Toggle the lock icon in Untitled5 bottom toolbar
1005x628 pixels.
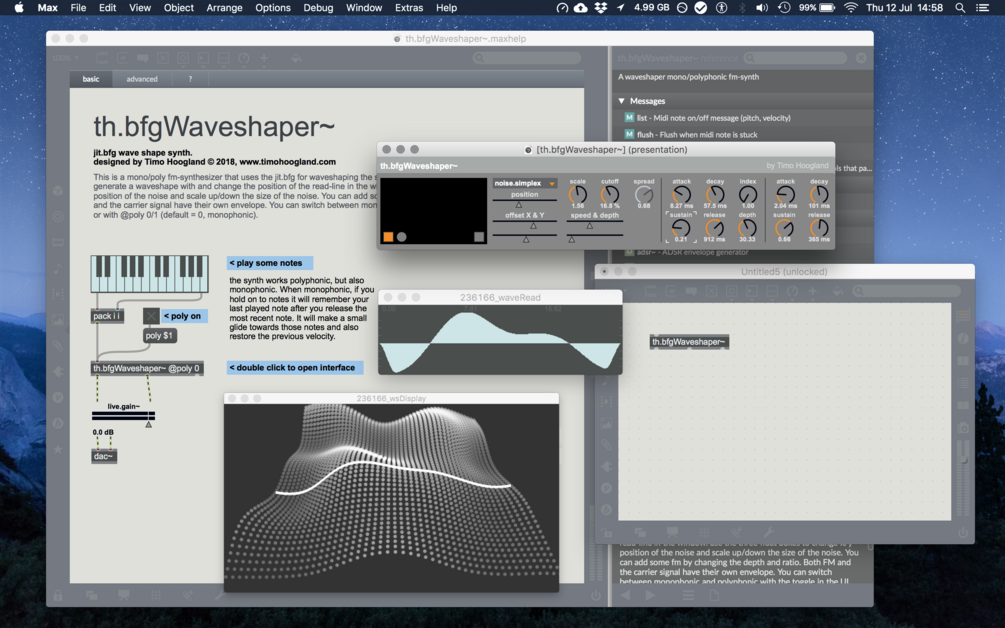pyautogui.click(x=607, y=532)
